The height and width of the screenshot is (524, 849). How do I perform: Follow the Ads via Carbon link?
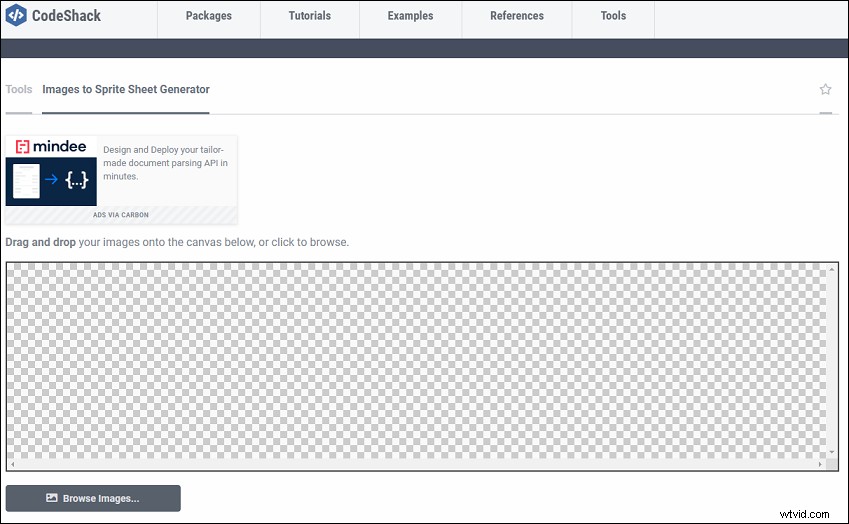click(x=121, y=215)
